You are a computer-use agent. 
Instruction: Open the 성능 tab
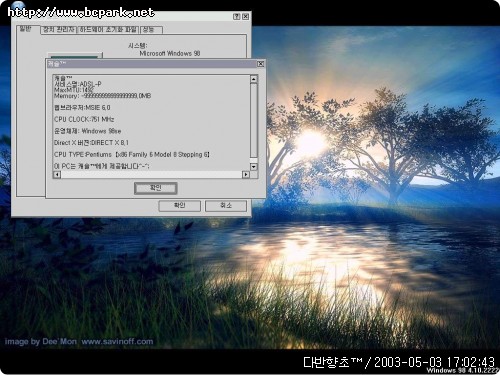(151, 30)
